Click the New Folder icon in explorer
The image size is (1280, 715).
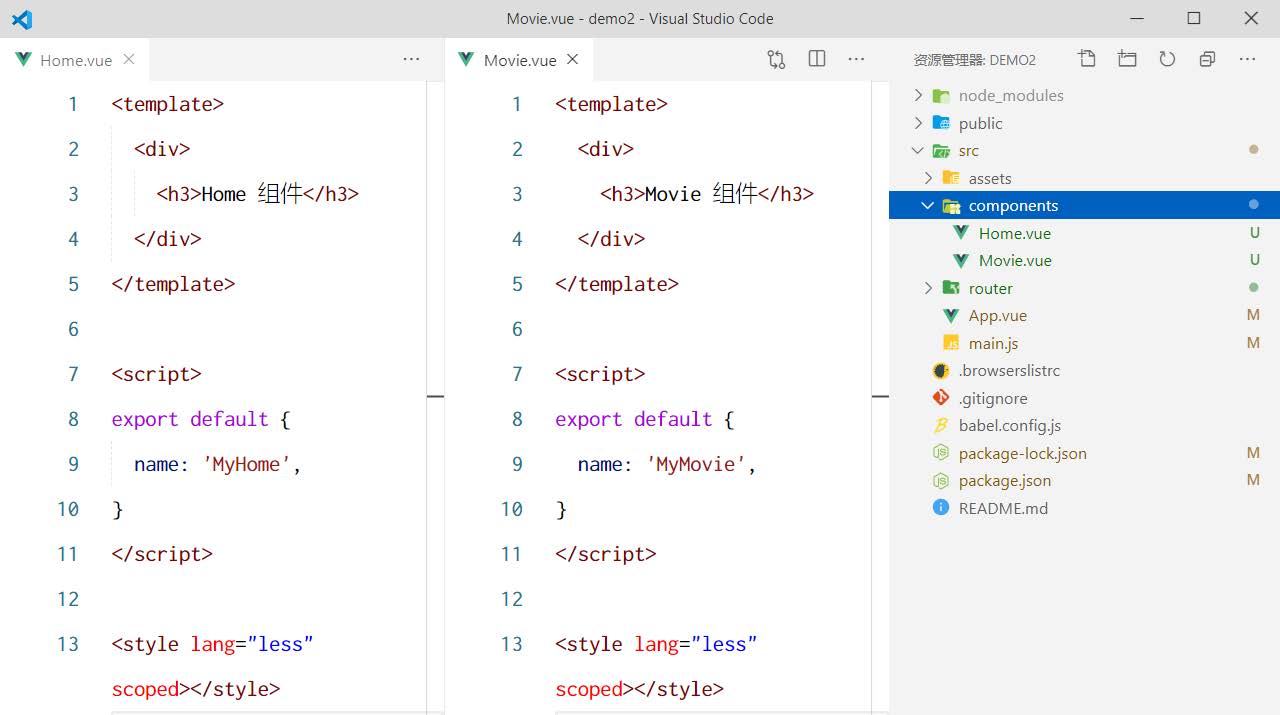pyautogui.click(x=1127, y=59)
